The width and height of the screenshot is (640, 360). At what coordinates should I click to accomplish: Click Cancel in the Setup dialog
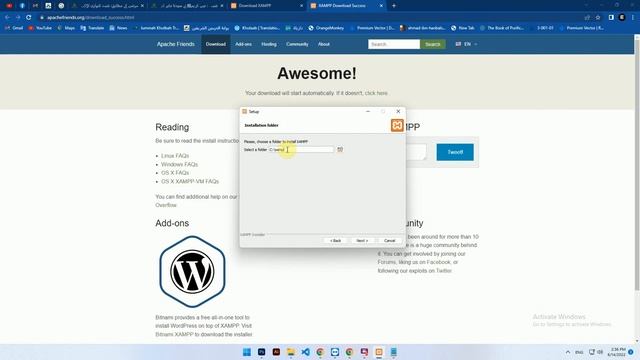pos(390,240)
